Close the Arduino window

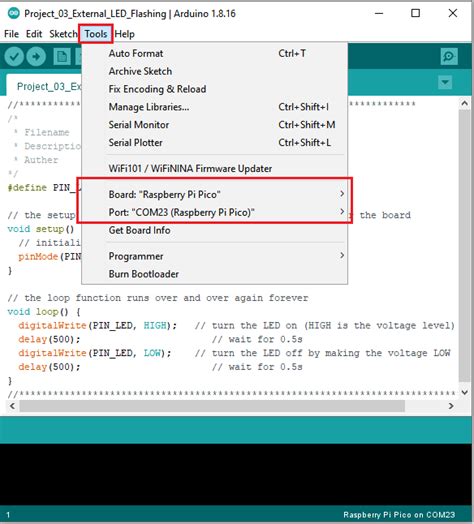[x=453, y=13]
